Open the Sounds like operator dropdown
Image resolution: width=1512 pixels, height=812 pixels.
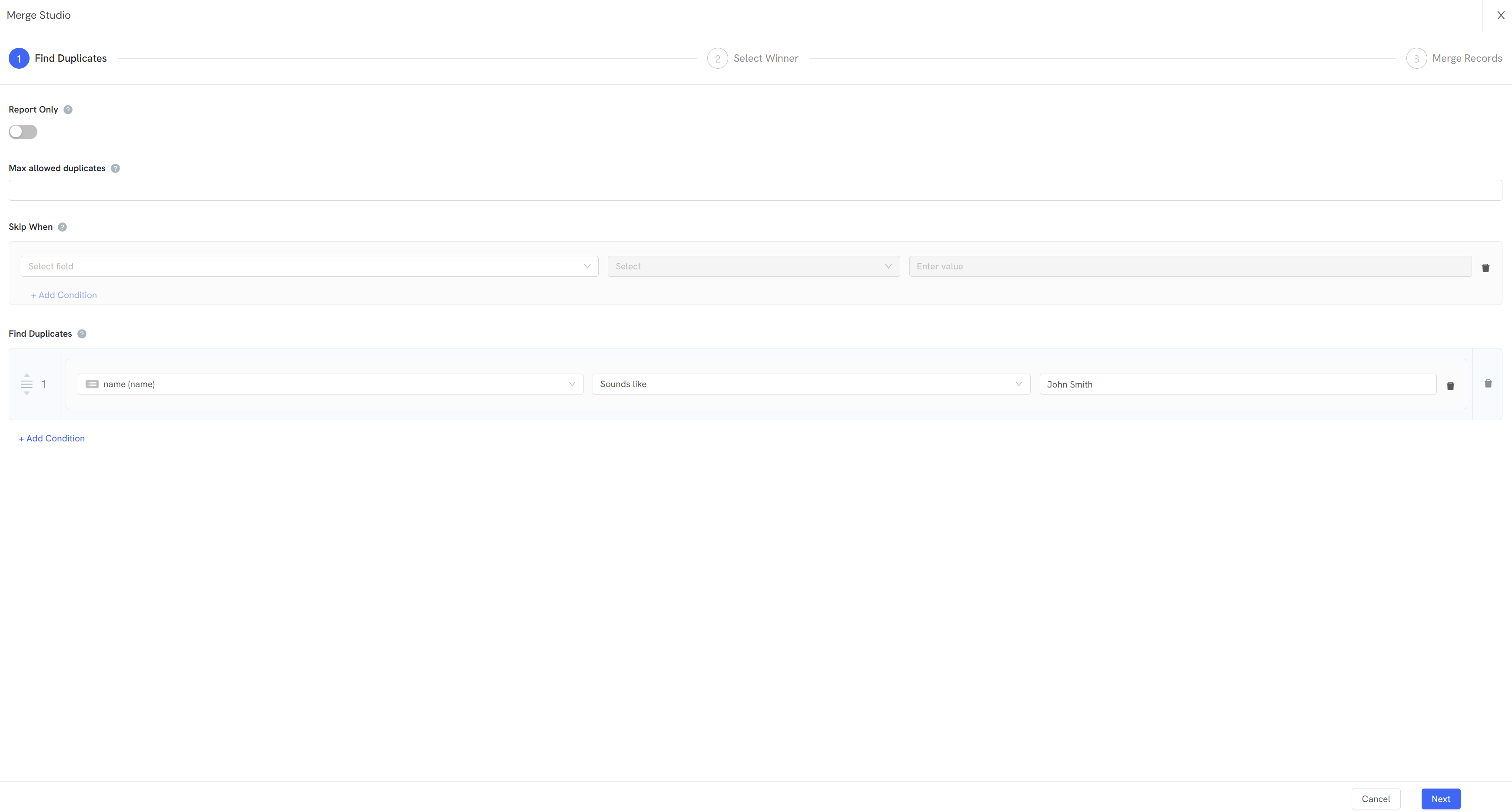(811, 384)
